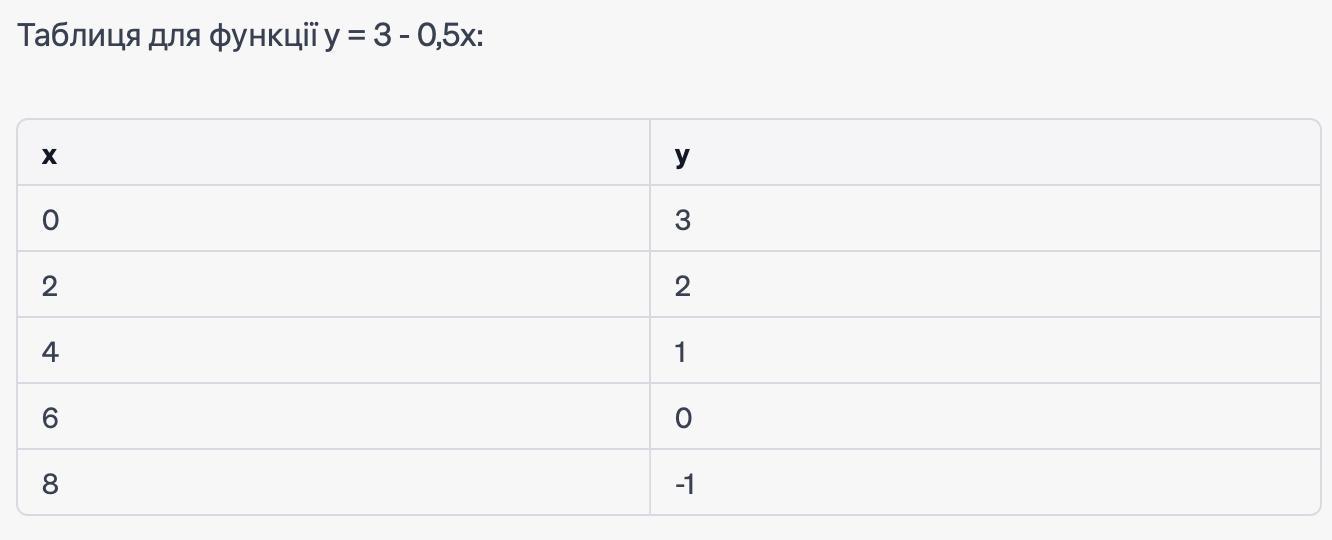The image size is (1332, 540).
Task: Select the x-column cell with value 6
Action: tap(333, 417)
